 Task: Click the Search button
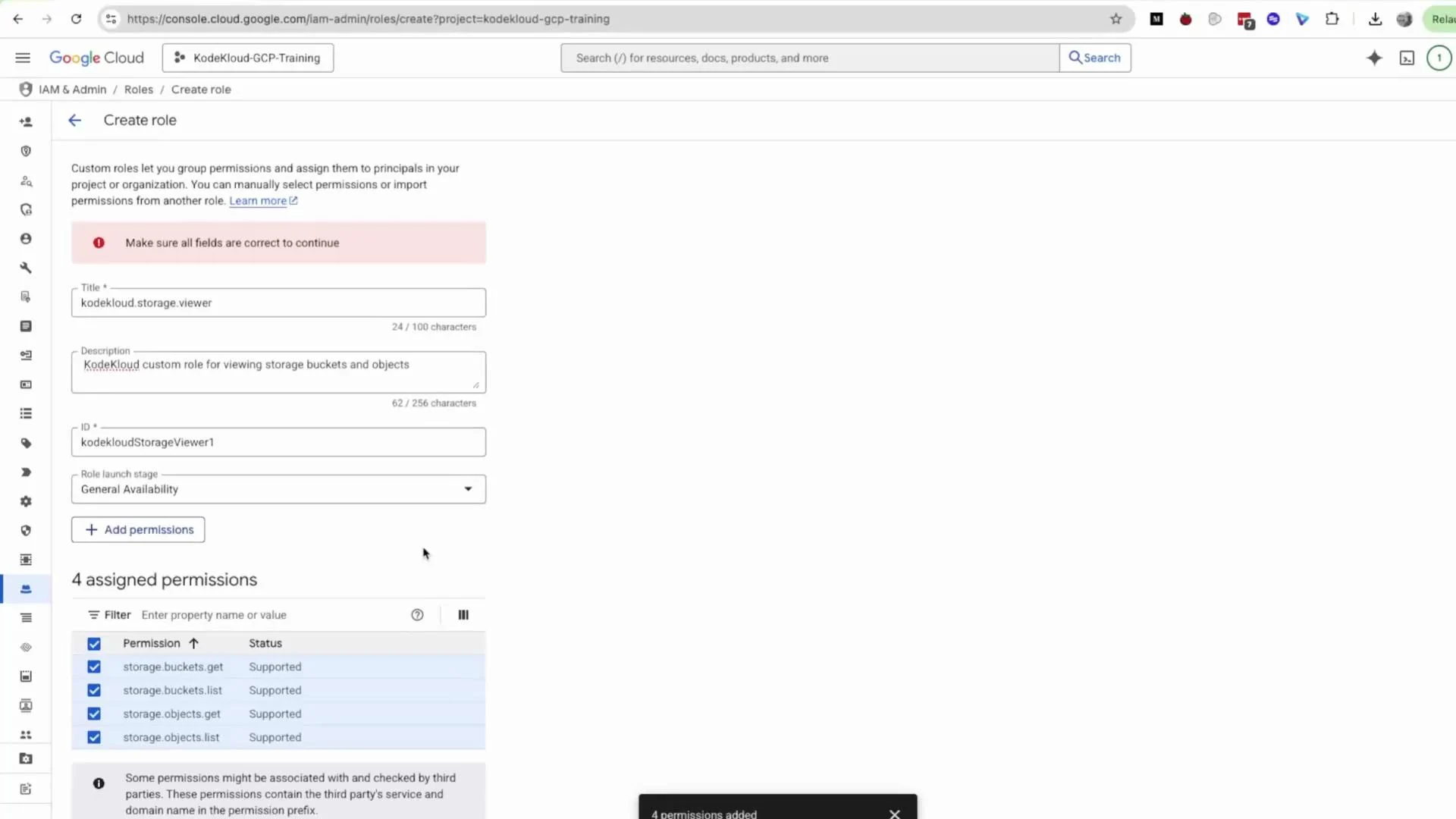pyautogui.click(x=1095, y=58)
